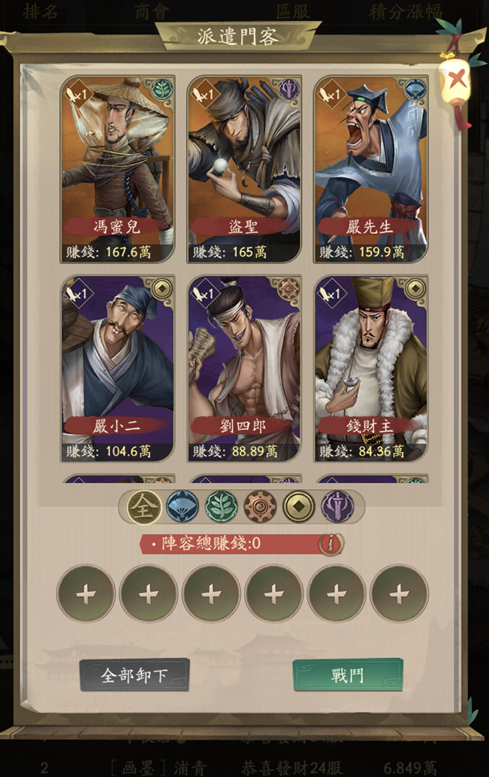Filter by gold coin attribute icon
Screen dimensions: 489x777
[x=299, y=507]
